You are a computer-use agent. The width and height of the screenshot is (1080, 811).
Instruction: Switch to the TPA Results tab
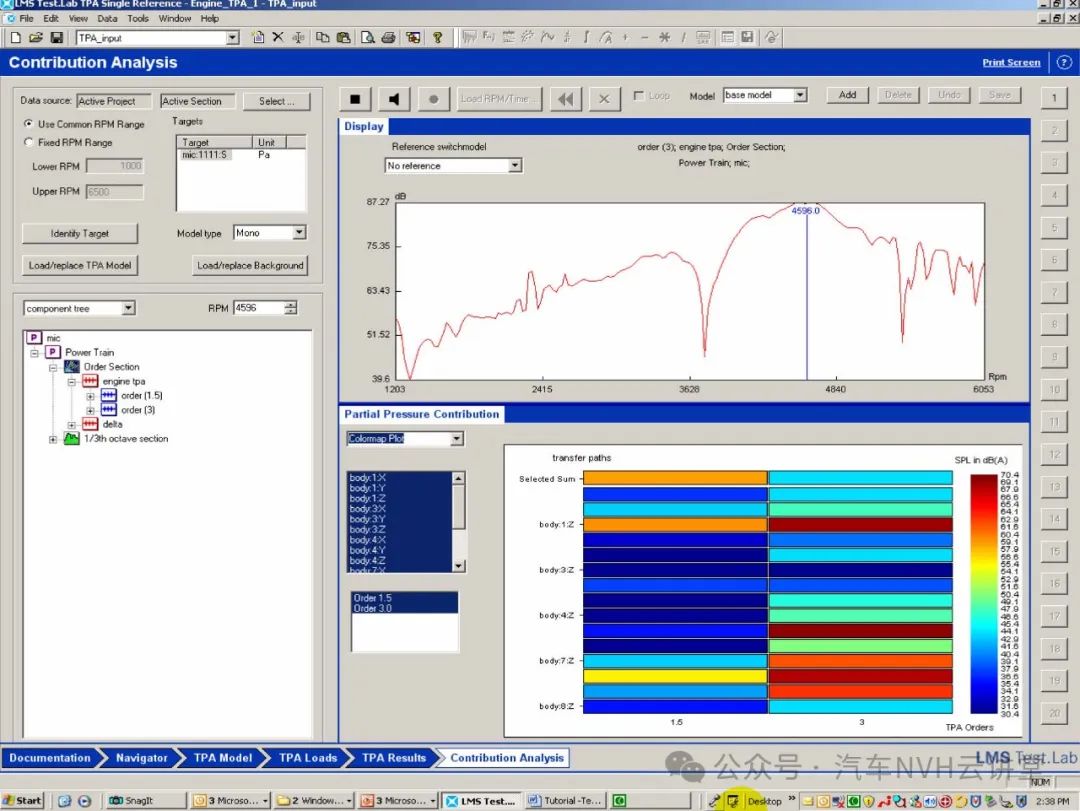(393, 758)
